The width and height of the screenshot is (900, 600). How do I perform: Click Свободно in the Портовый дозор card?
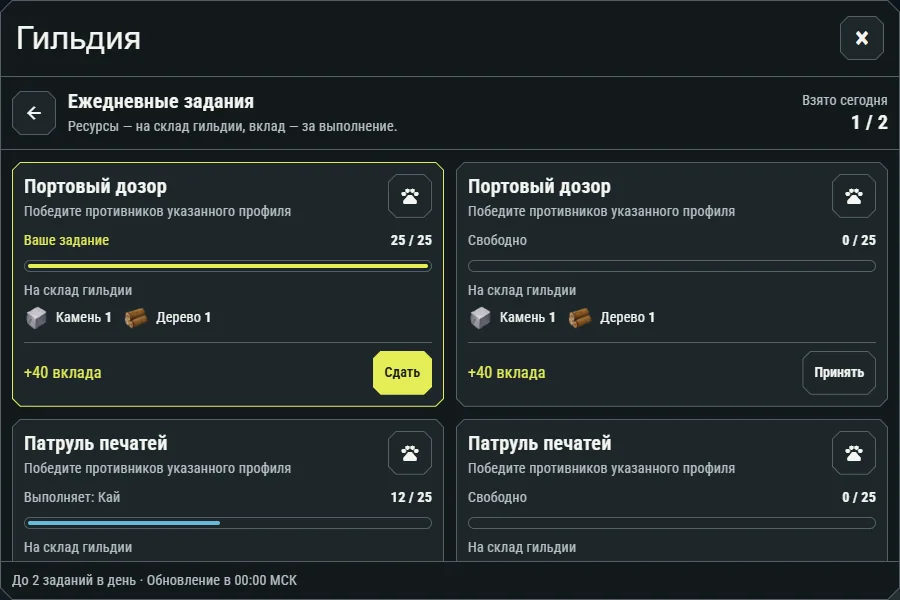coord(497,240)
